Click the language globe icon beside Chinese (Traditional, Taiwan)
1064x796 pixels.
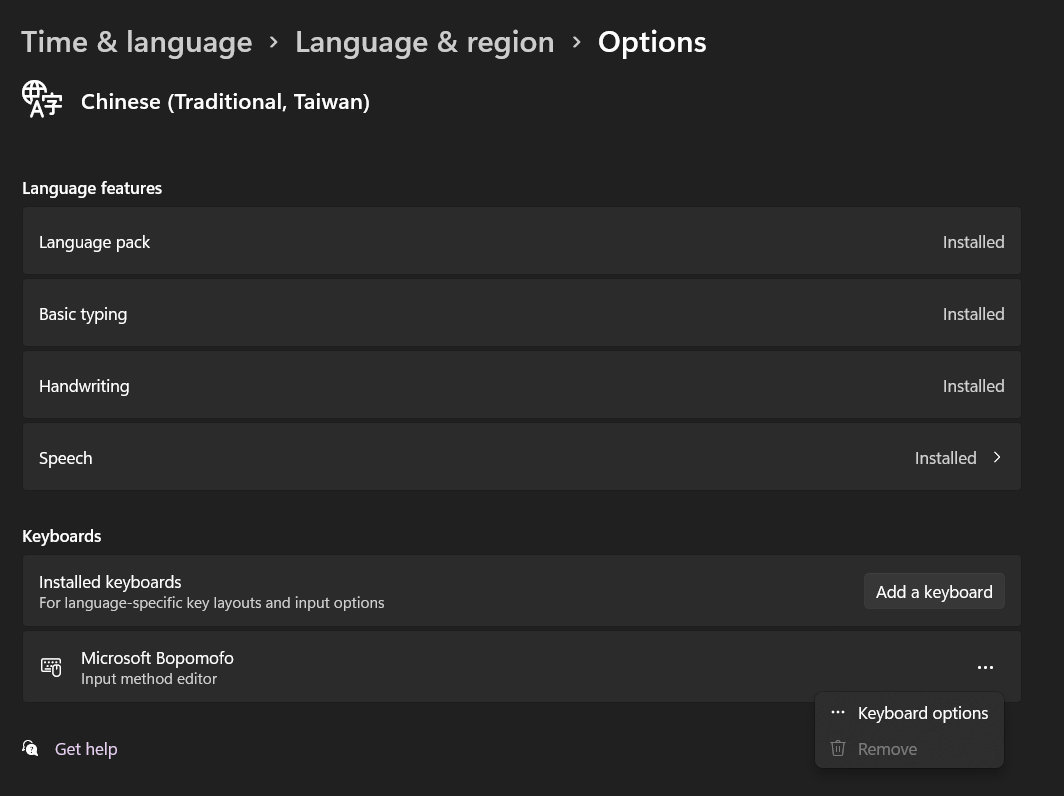click(42, 100)
